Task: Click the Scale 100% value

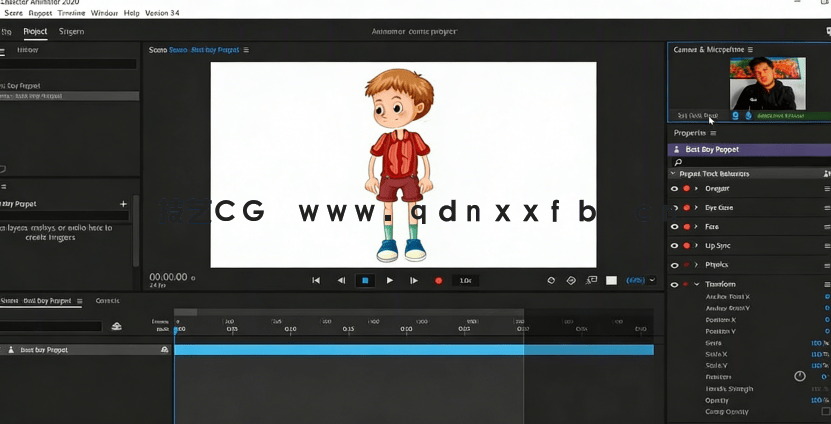Action: [819, 343]
